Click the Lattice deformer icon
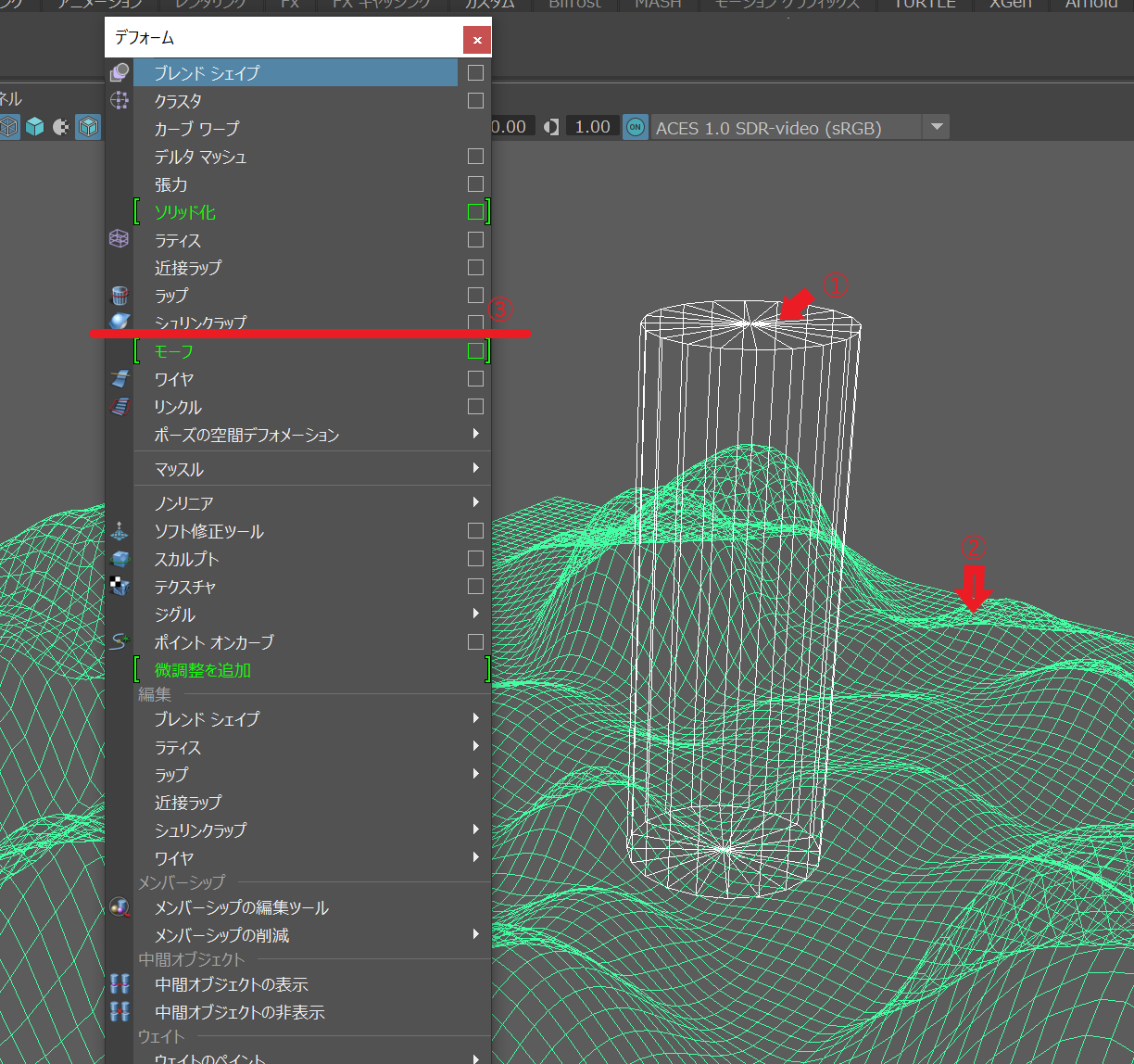This screenshot has width=1134, height=1064. 119,240
